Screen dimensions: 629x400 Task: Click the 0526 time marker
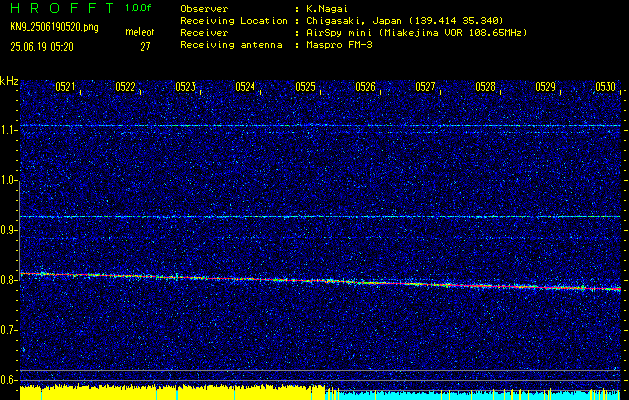tap(365, 87)
